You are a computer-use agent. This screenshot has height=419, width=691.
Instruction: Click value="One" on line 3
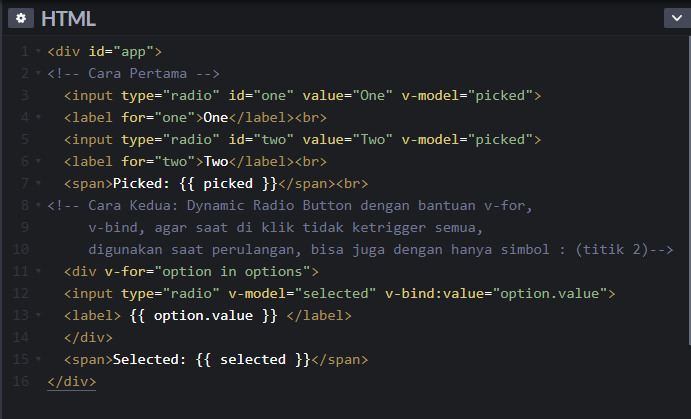(x=347, y=96)
